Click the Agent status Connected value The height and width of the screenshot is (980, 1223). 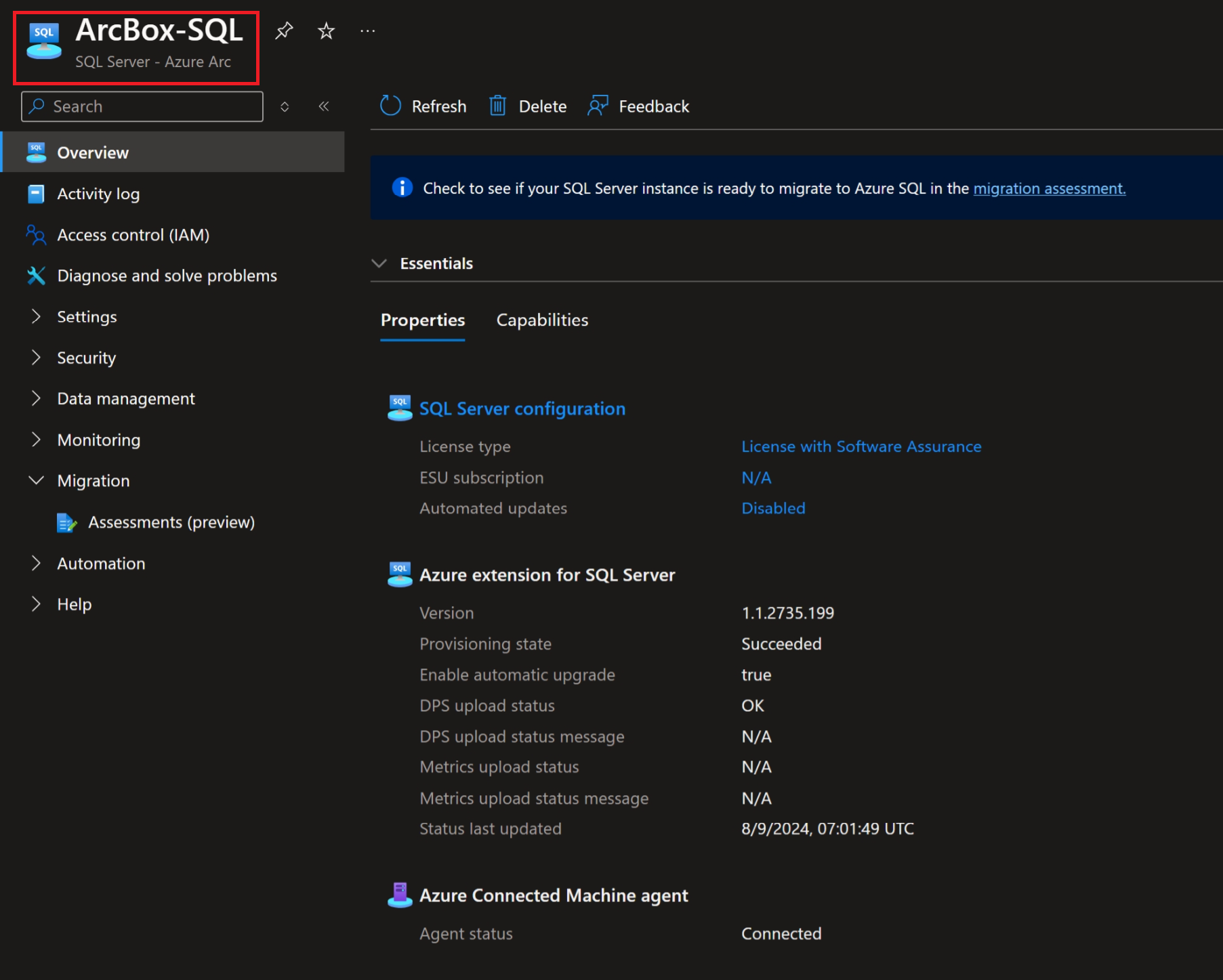[781, 934]
